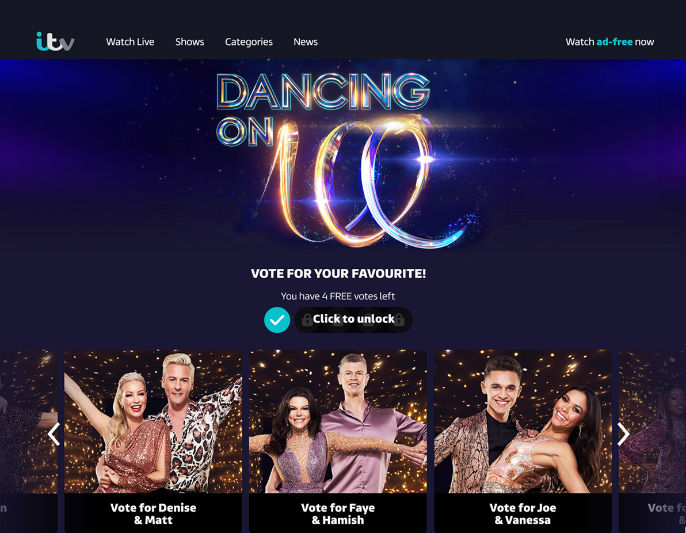This screenshot has width=686, height=533.
Task: Click the left padlock icon on unlock bar
Action: click(307, 320)
